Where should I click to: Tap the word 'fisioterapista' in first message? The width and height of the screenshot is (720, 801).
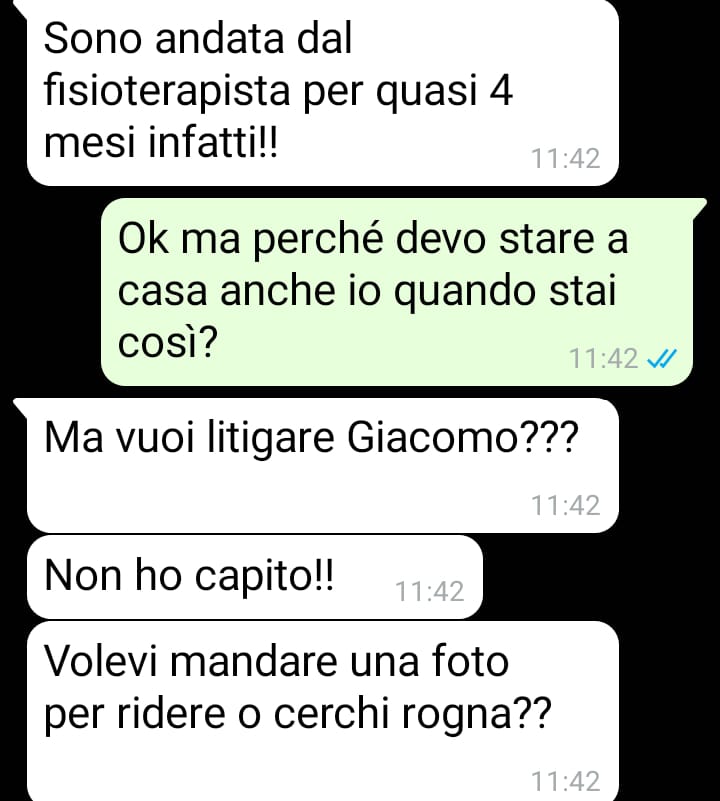coord(167,92)
